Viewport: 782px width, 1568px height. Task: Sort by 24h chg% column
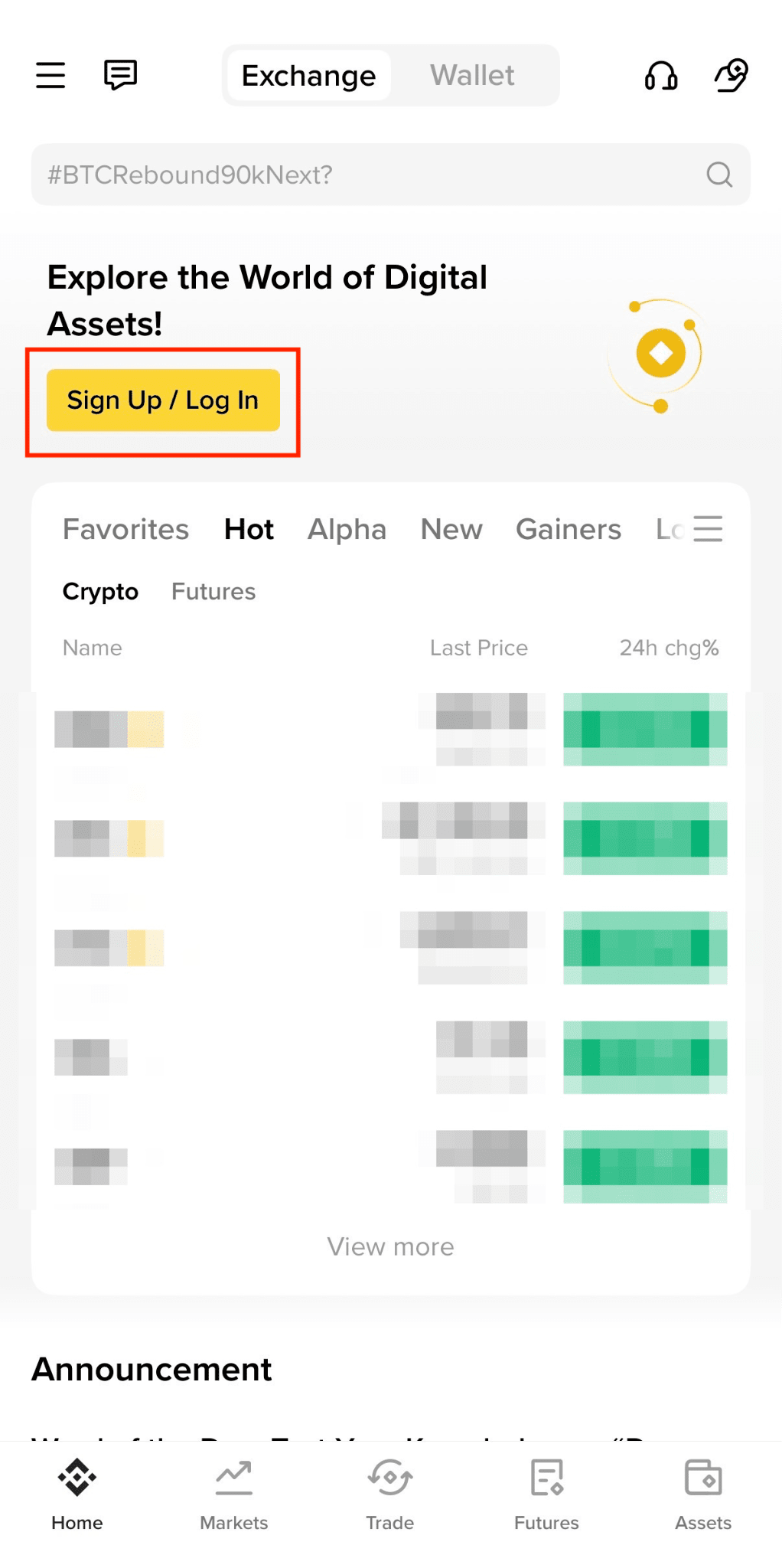click(x=669, y=648)
